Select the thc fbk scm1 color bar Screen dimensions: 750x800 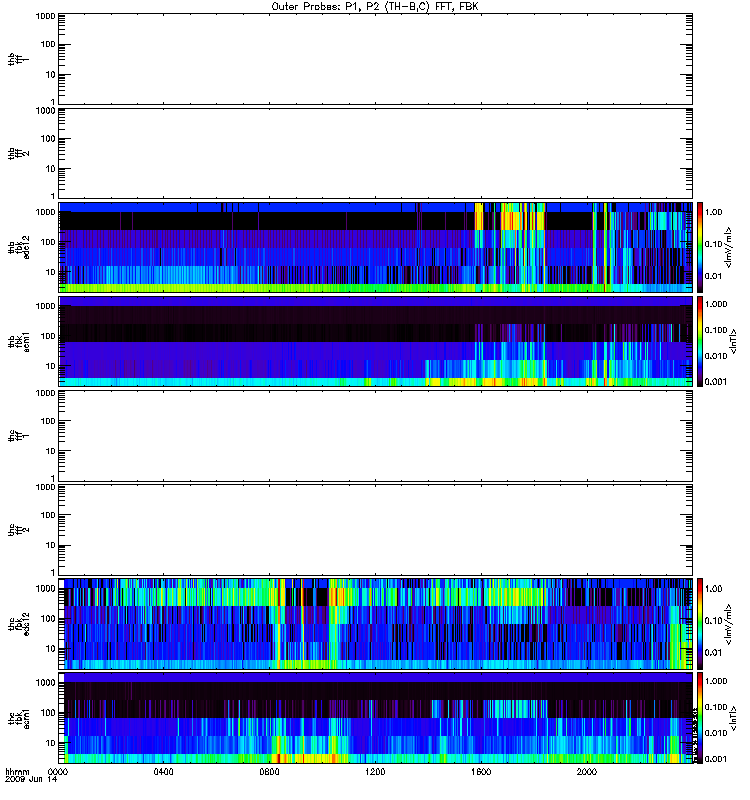[700, 718]
